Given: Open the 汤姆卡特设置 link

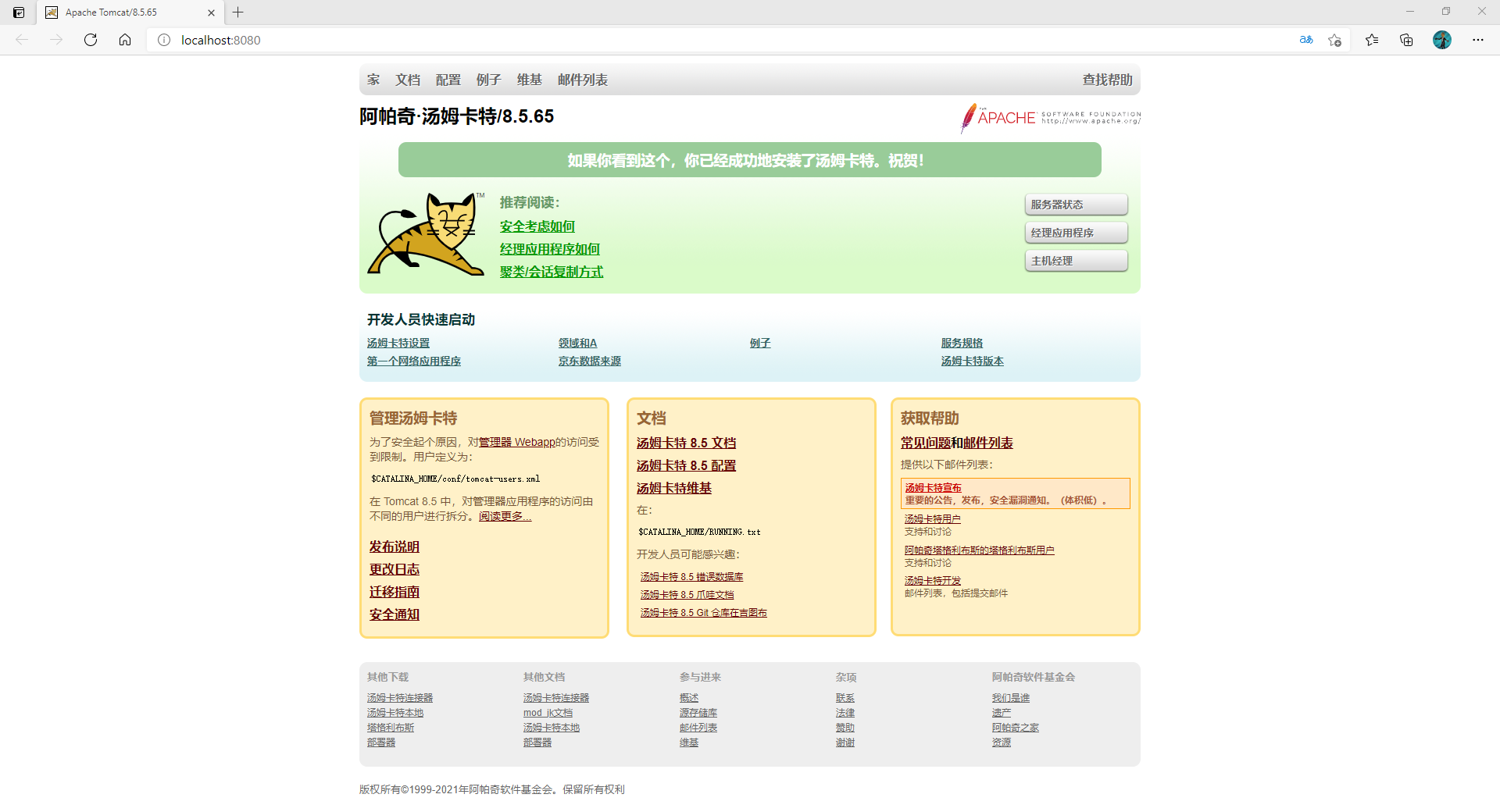Looking at the screenshot, I should point(398,344).
